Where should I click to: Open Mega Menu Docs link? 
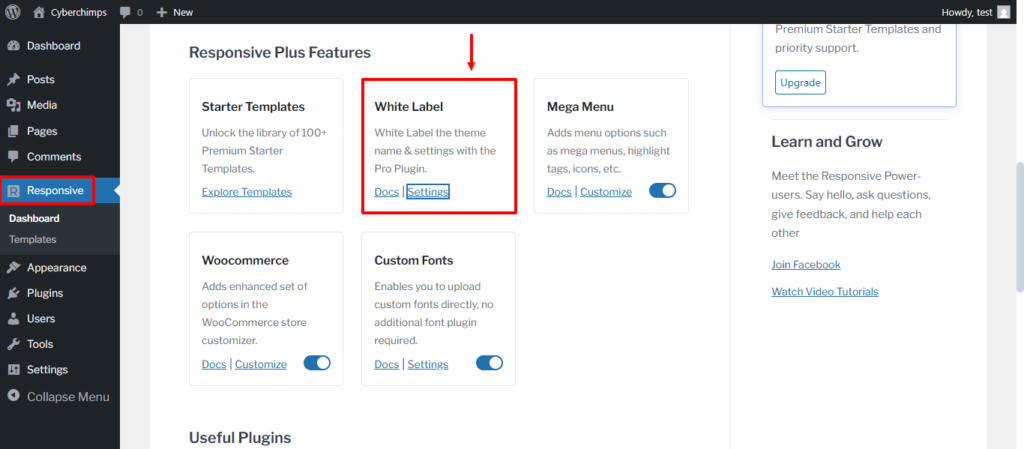559,192
